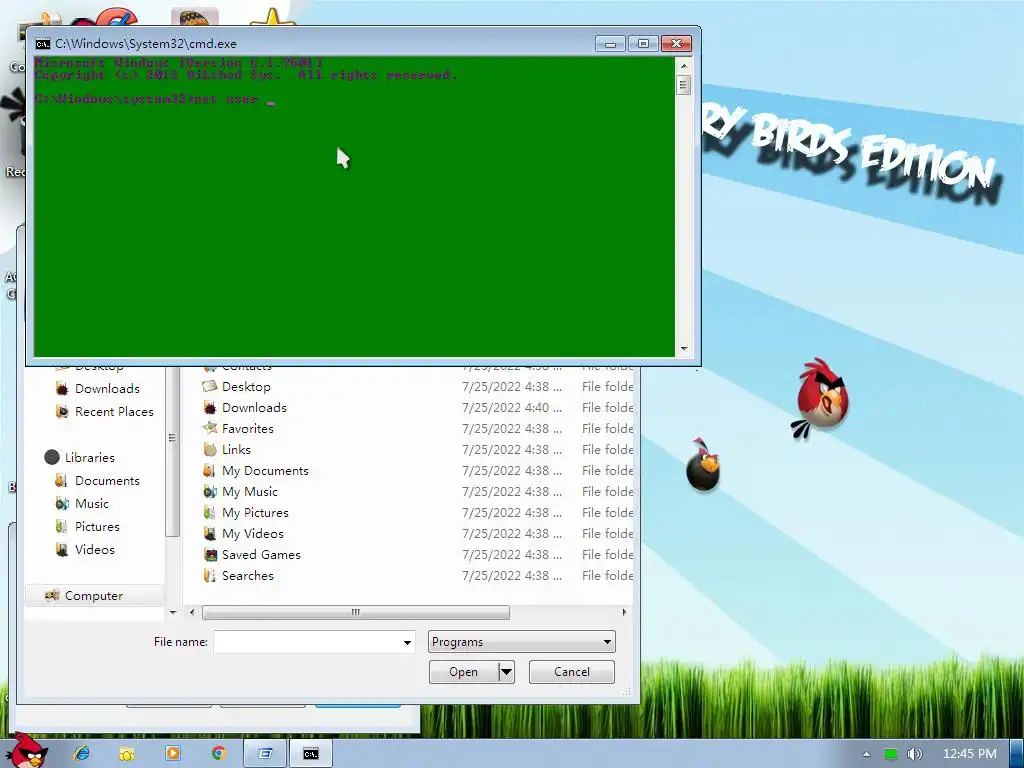Image resolution: width=1024 pixels, height=768 pixels.
Task: Click the Show desktop button
Action: [1017, 754]
